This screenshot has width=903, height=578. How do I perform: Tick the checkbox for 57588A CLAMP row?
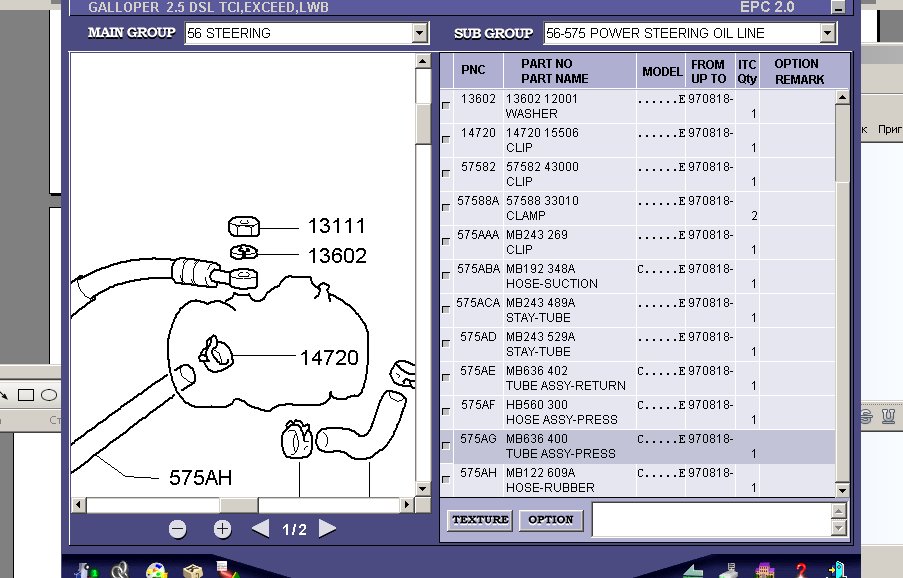446,207
